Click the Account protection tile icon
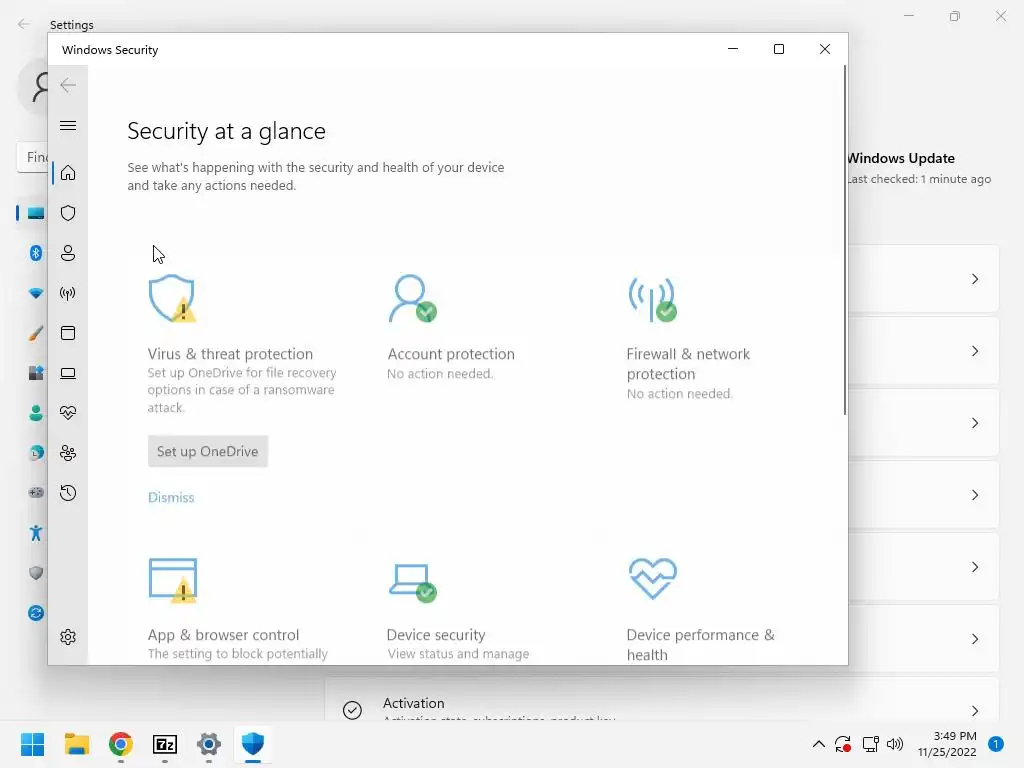This screenshot has height=768, width=1024. pyautogui.click(x=412, y=298)
